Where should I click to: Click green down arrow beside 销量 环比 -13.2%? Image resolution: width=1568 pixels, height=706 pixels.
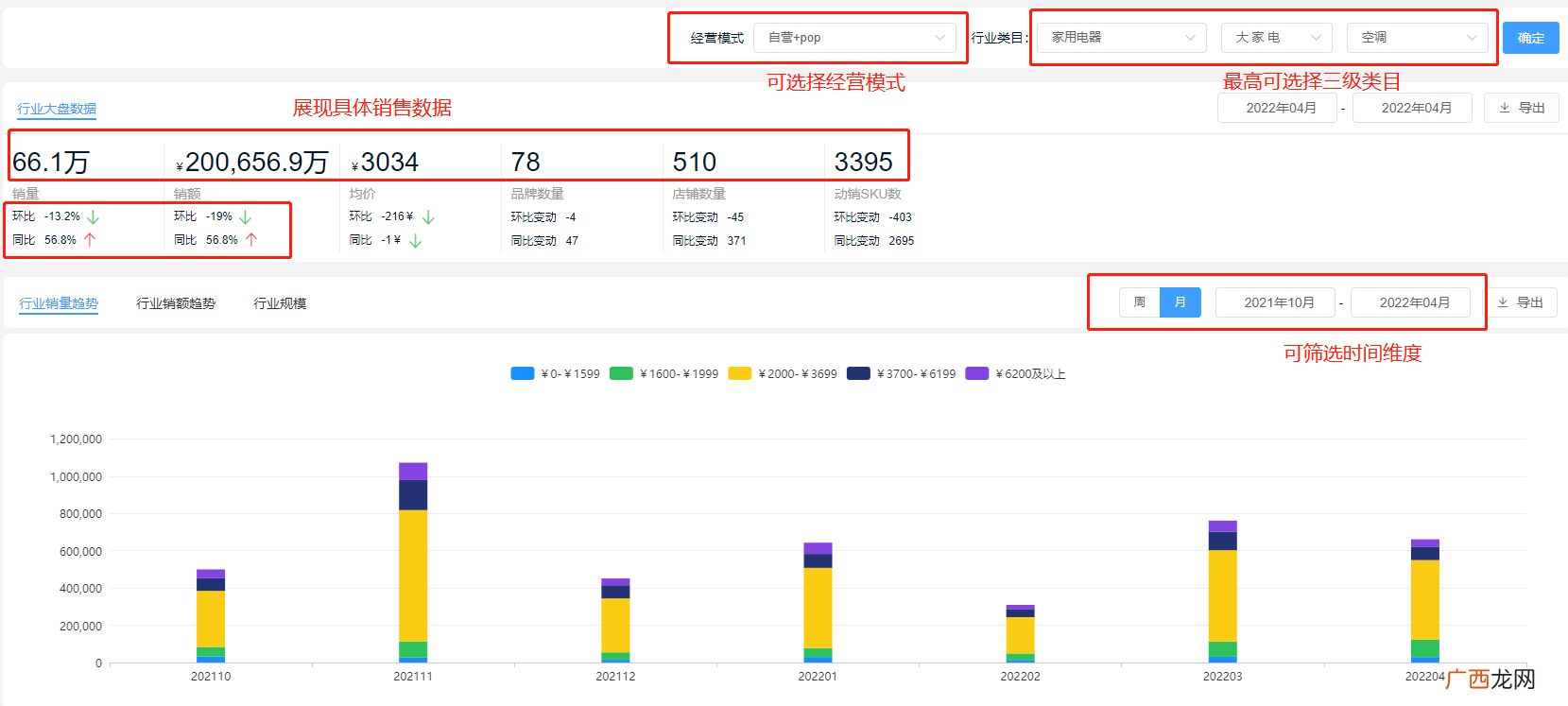pos(94,217)
